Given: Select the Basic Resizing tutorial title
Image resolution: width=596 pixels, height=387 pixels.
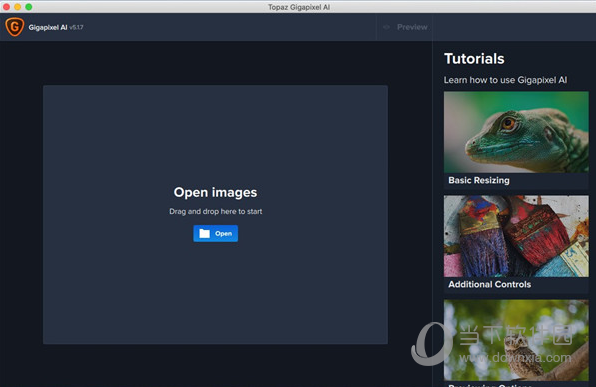Looking at the screenshot, I should pyautogui.click(x=479, y=180).
